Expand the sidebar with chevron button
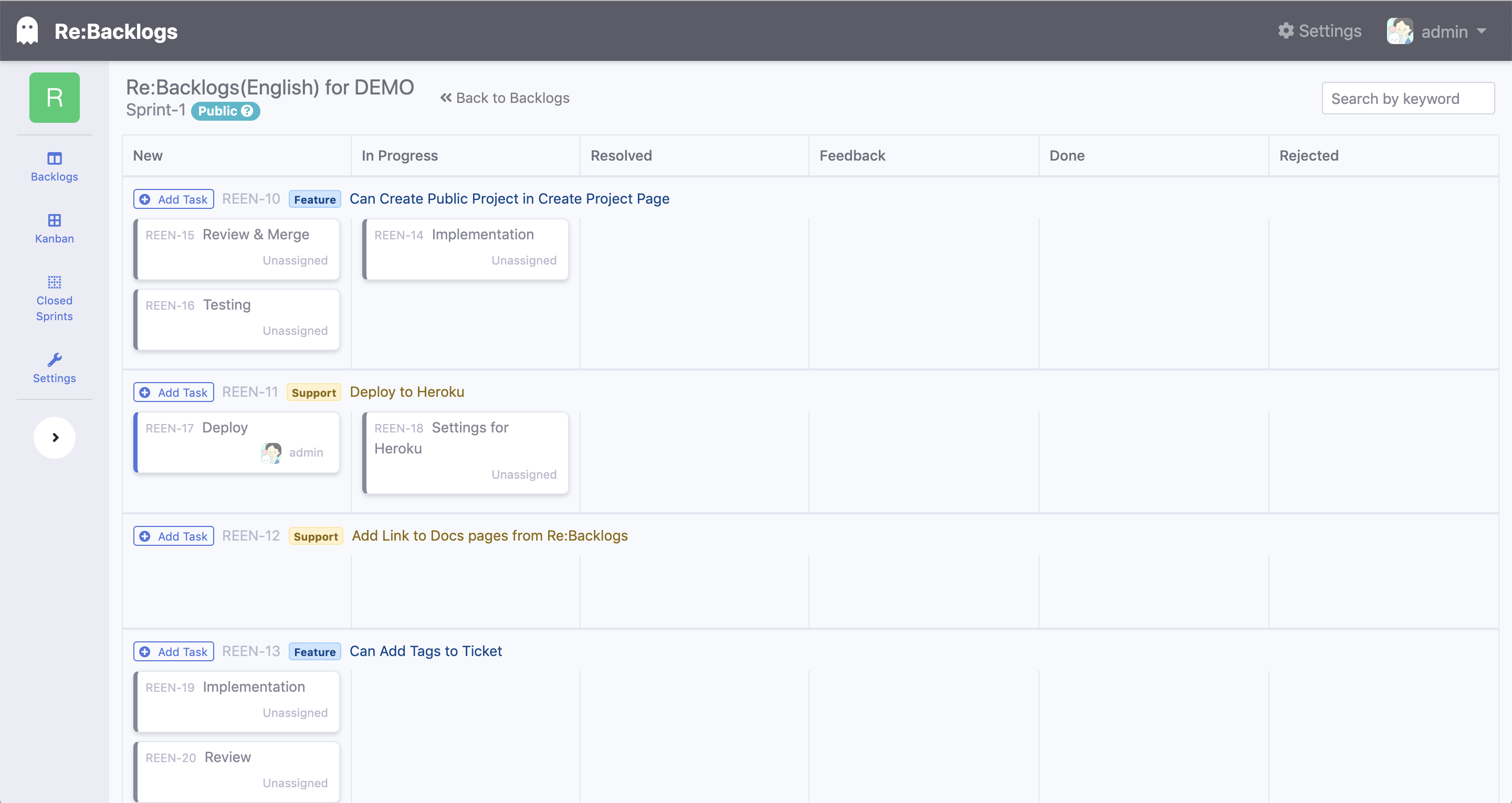The width and height of the screenshot is (1512, 803). 55,437
